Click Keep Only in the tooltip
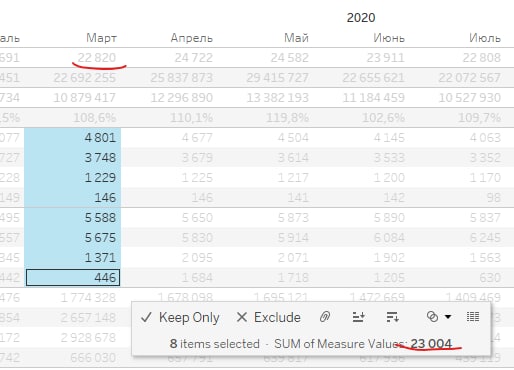 tap(180, 317)
